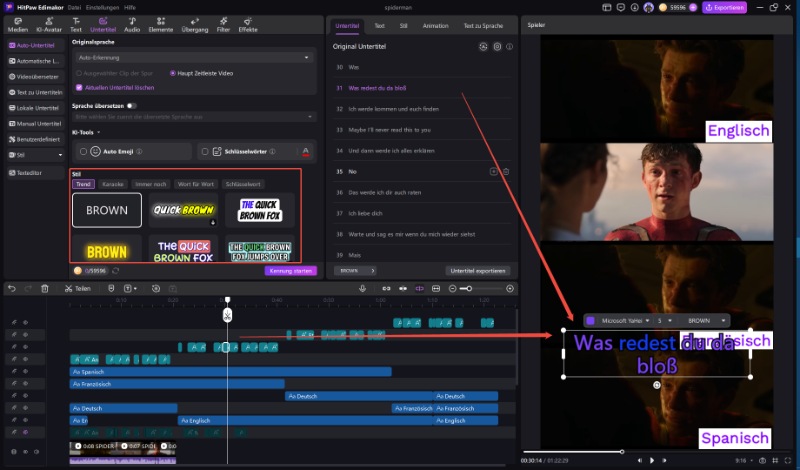Screen dimensions: 800x470
Task: Select Haupt Zeitleiste Video radio option
Action: [x=172, y=73]
